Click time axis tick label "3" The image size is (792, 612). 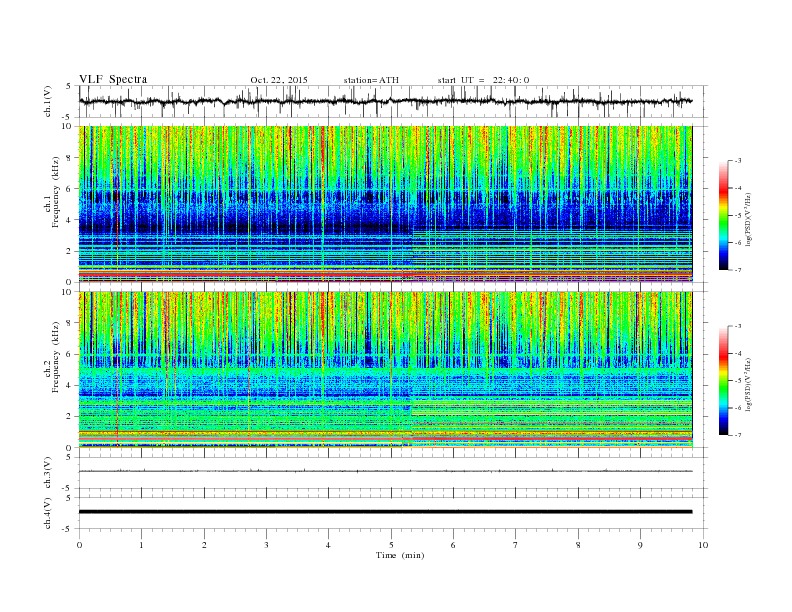266,545
